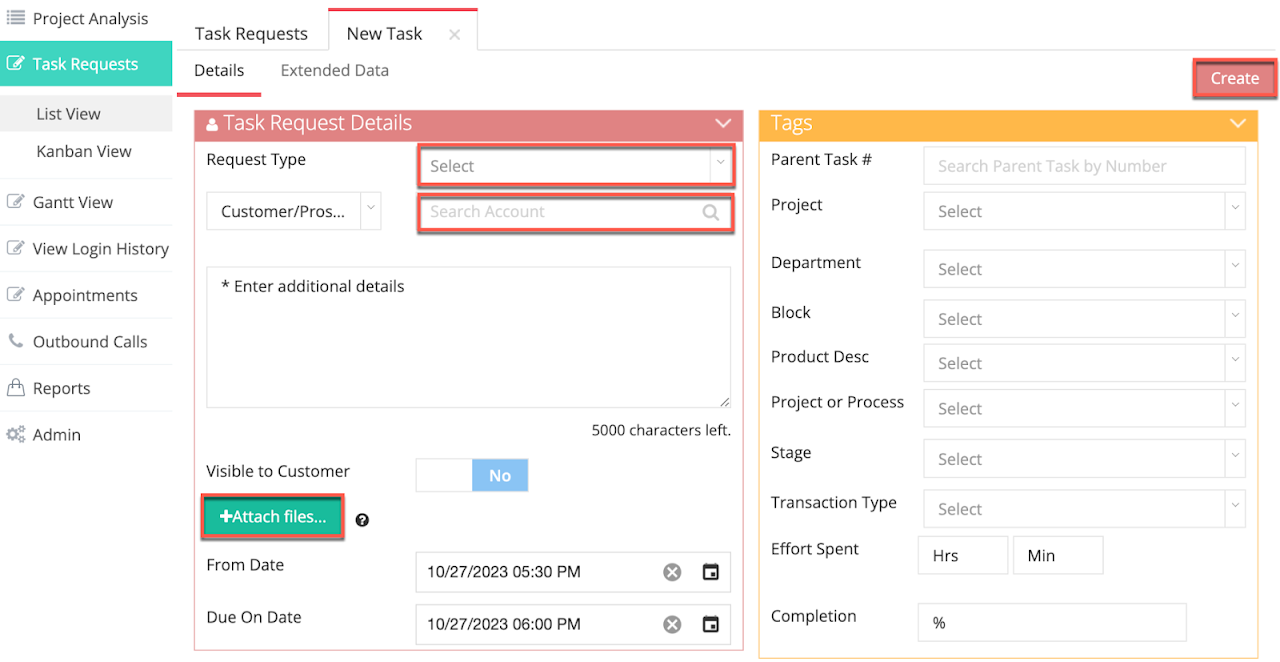This screenshot has width=1280, height=662.
Task: Collapse the Task Request Details panel
Action: tap(723, 124)
